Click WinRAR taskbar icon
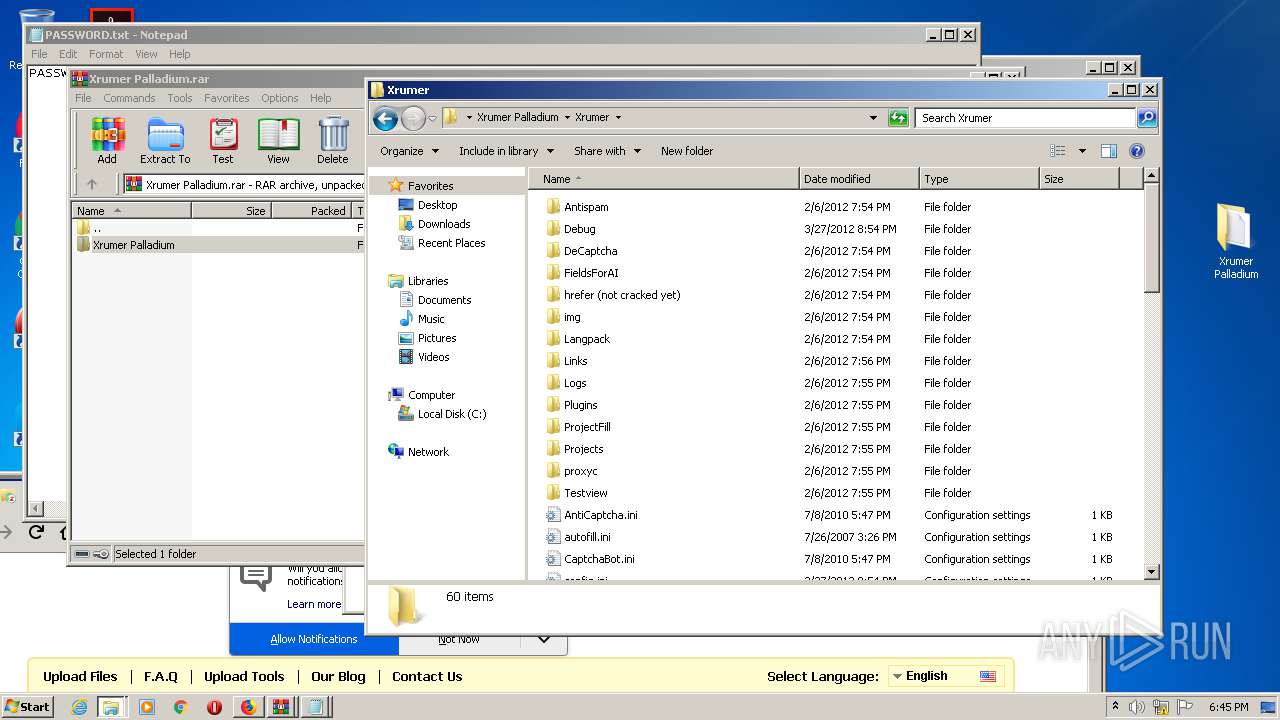This screenshot has height=720, width=1280. click(281, 707)
